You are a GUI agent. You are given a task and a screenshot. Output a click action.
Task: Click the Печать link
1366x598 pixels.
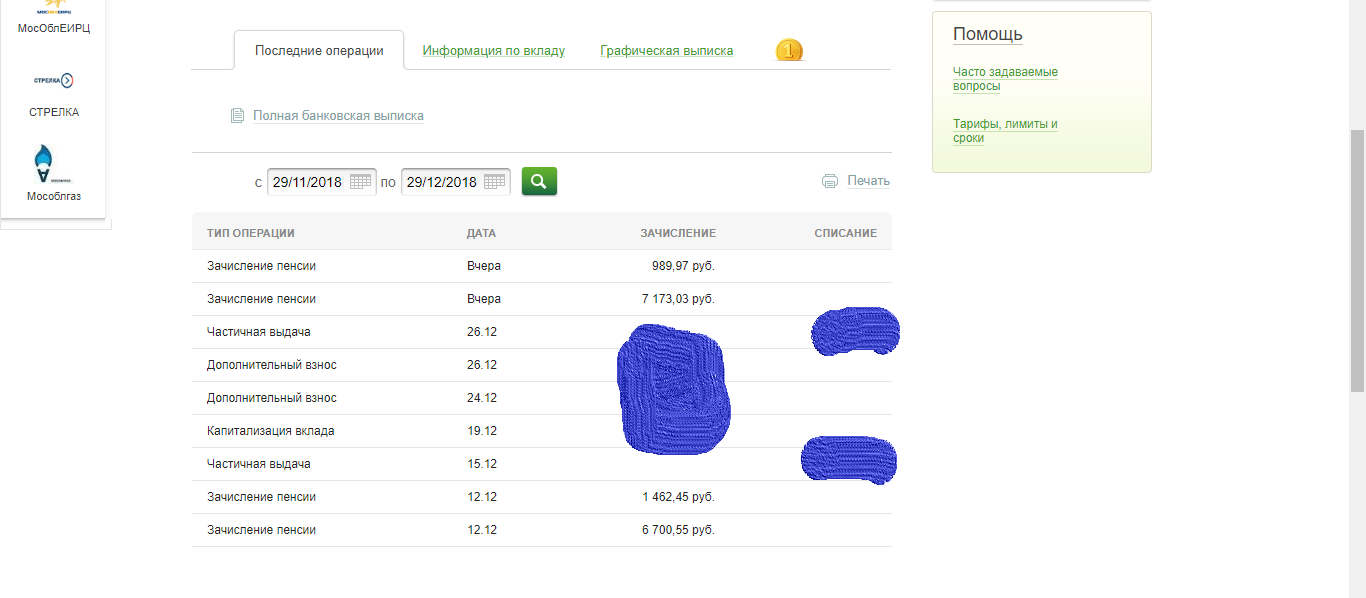[868, 181]
